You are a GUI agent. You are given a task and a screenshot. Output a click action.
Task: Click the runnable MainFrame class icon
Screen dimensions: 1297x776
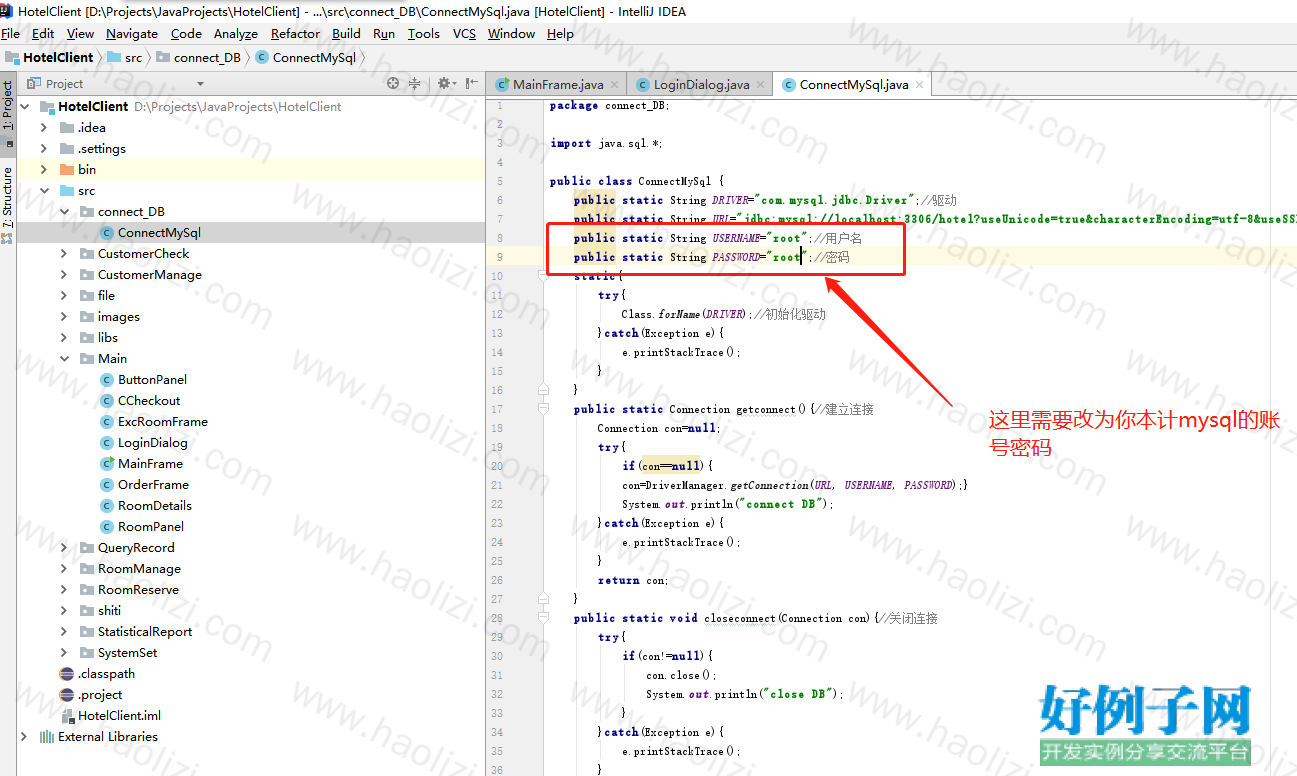[108, 464]
